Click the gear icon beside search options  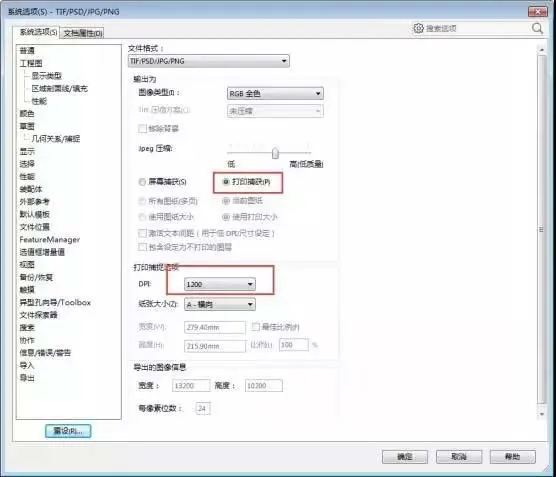coord(418,28)
